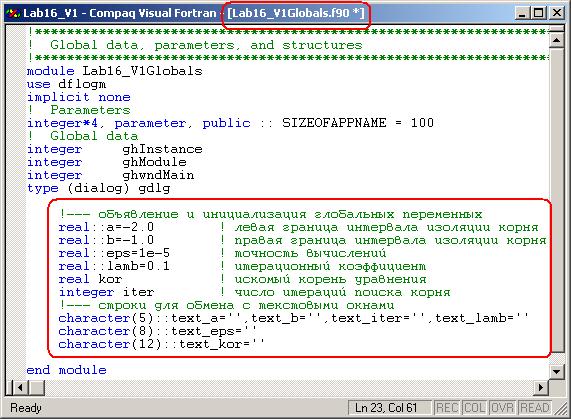Click horizontal scrollbar left arrow
This screenshot has height=419, width=571.
20,387
